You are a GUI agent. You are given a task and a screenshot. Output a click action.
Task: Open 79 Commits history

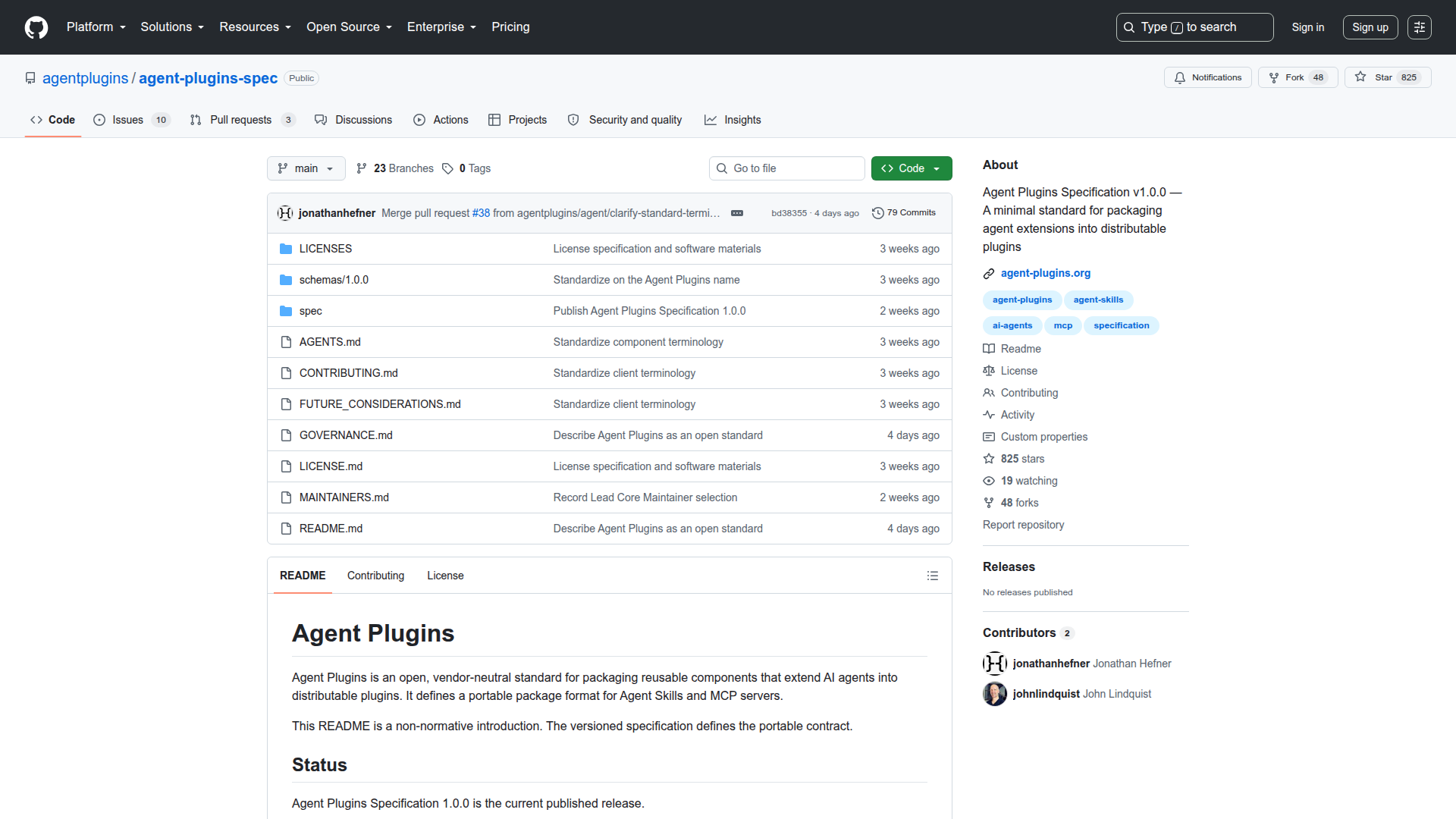[x=904, y=213]
